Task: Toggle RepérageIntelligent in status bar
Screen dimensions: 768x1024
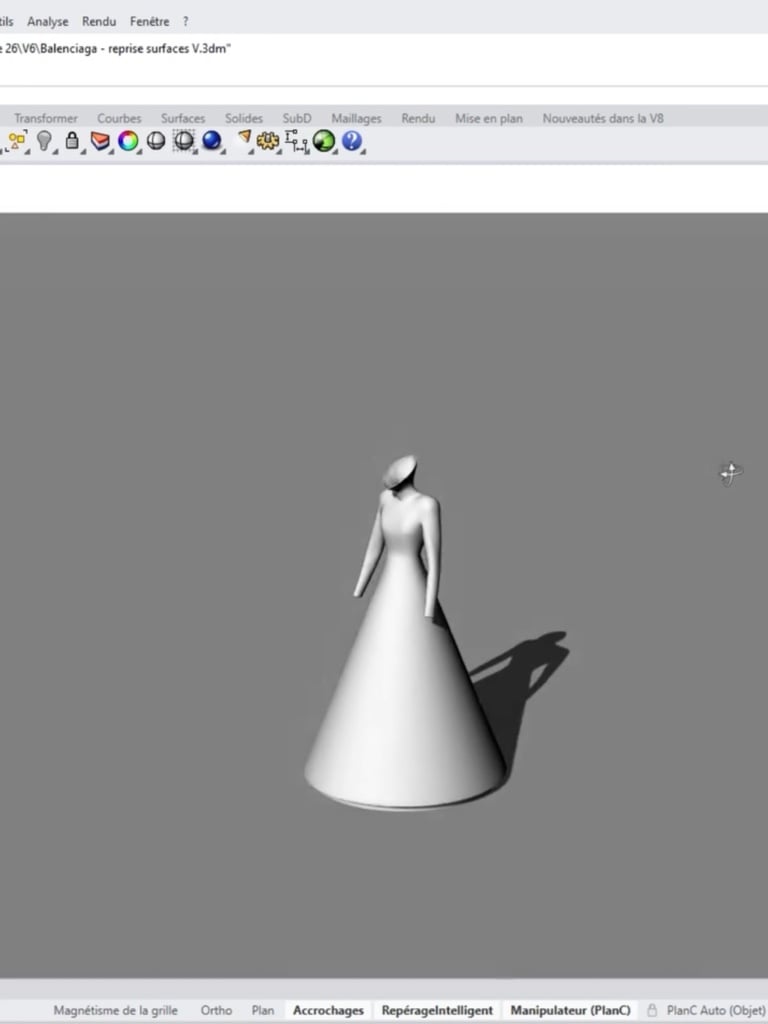Action: [437, 1010]
